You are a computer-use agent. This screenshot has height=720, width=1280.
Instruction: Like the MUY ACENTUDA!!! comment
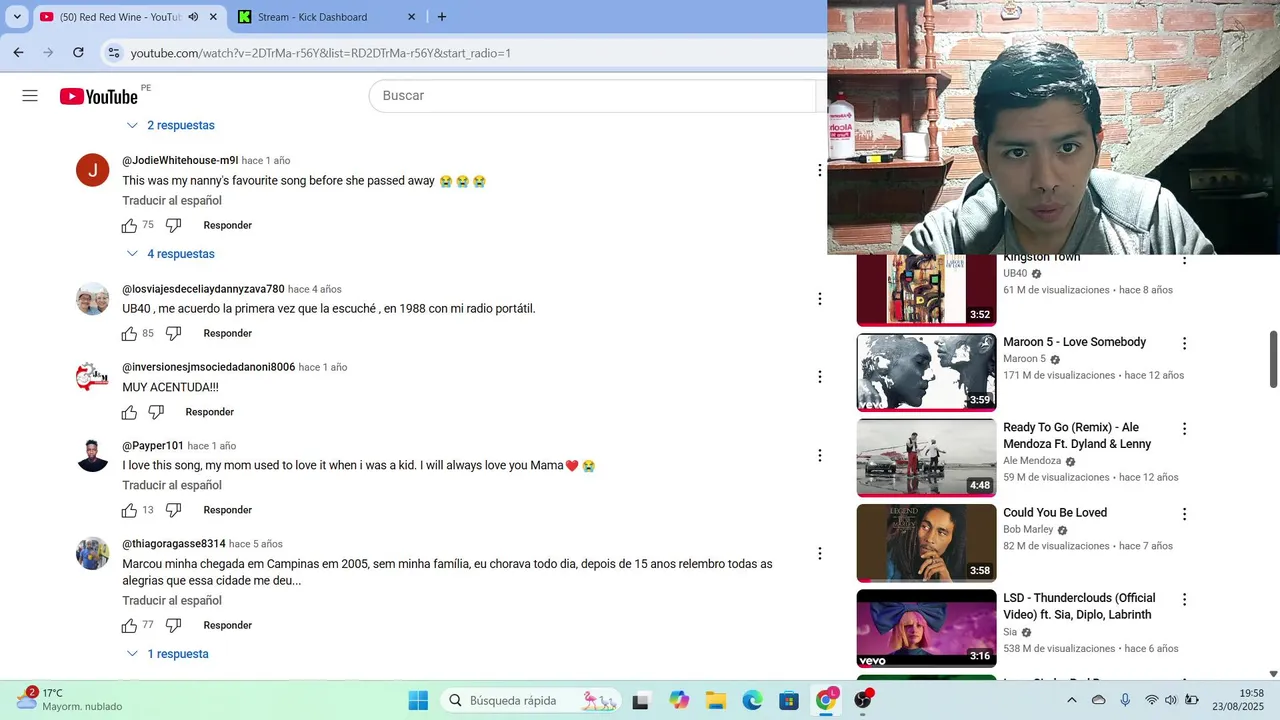(x=129, y=412)
